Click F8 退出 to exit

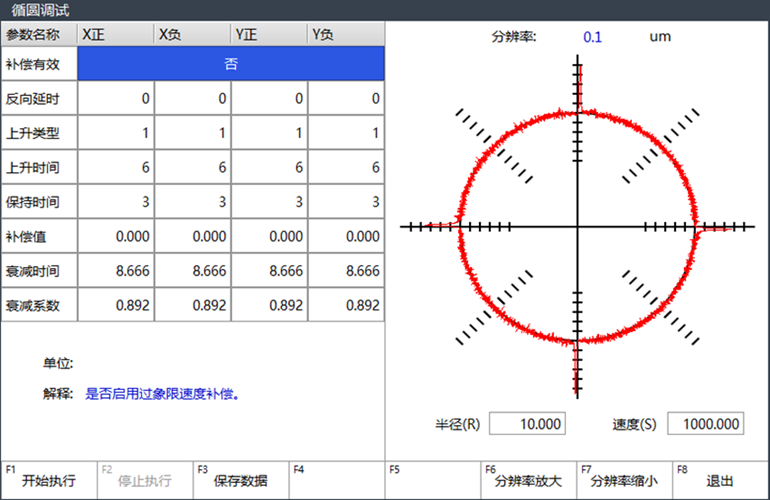click(720, 479)
